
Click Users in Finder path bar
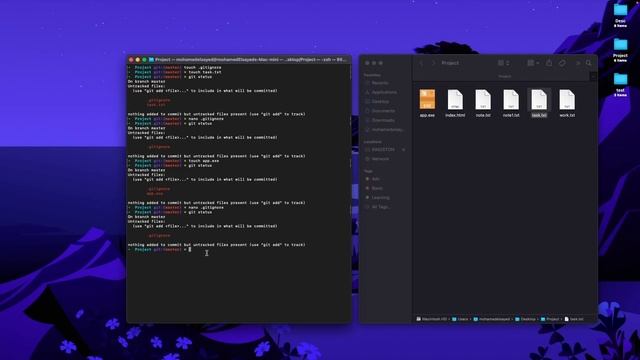tap(460, 319)
